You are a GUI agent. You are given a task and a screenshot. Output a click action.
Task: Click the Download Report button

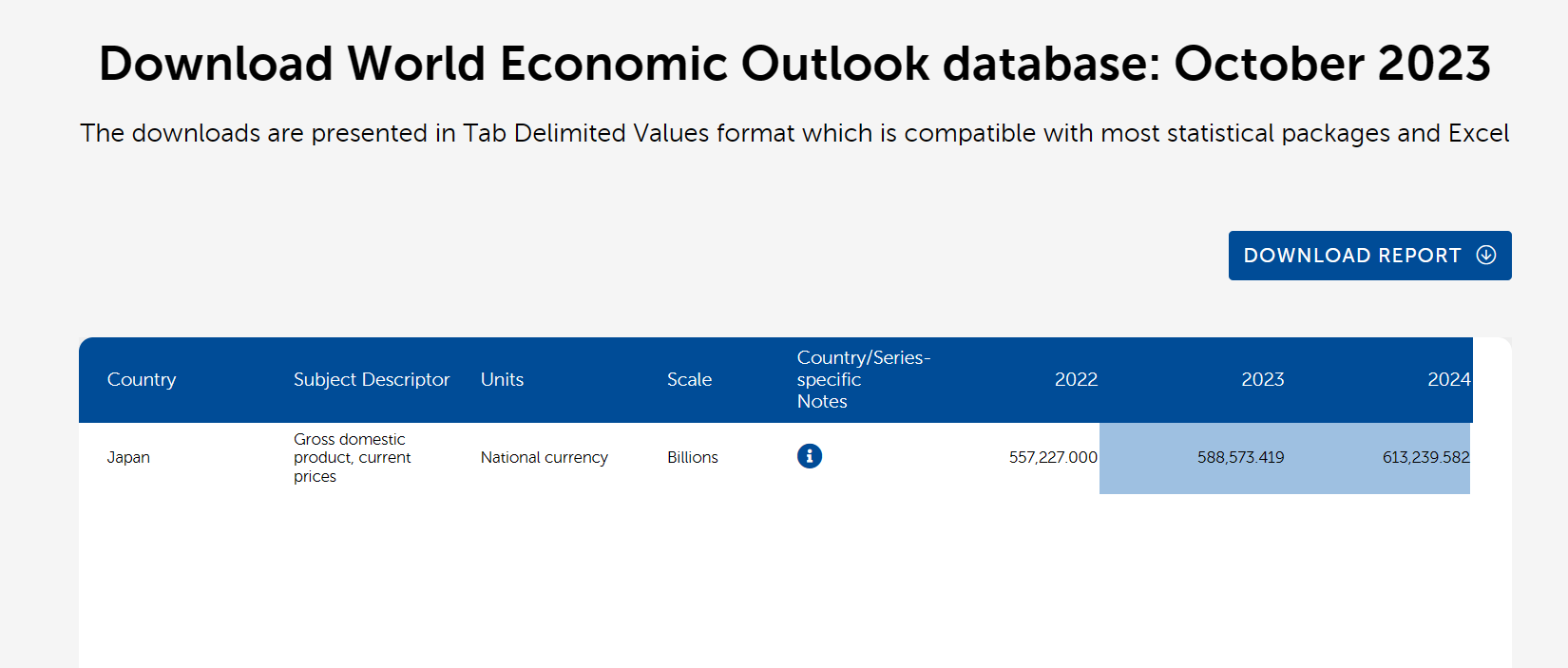(1369, 256)
